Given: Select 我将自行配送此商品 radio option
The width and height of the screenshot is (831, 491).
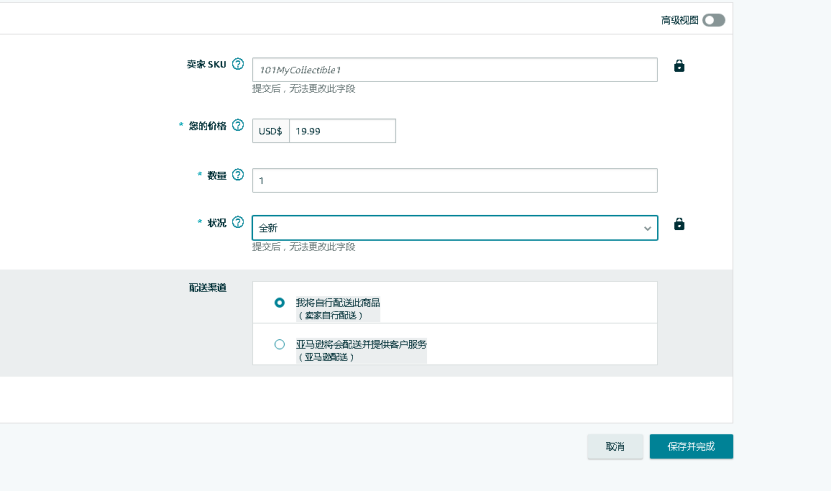Looking at the screenshot, I should click(x=280, y=302).
